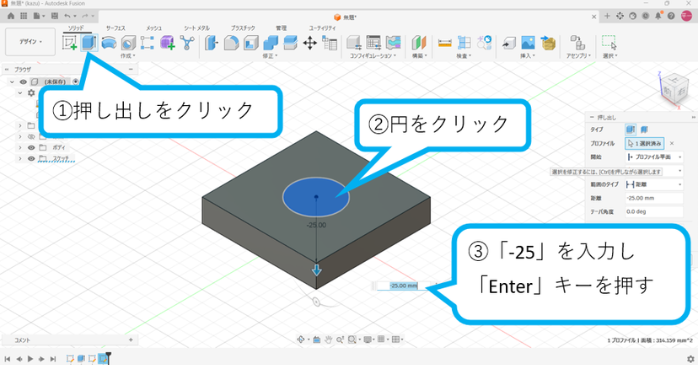This screenshot has height=365, width=698.
Task: Open the Data Panel grid icon
Action: point(24,16)
